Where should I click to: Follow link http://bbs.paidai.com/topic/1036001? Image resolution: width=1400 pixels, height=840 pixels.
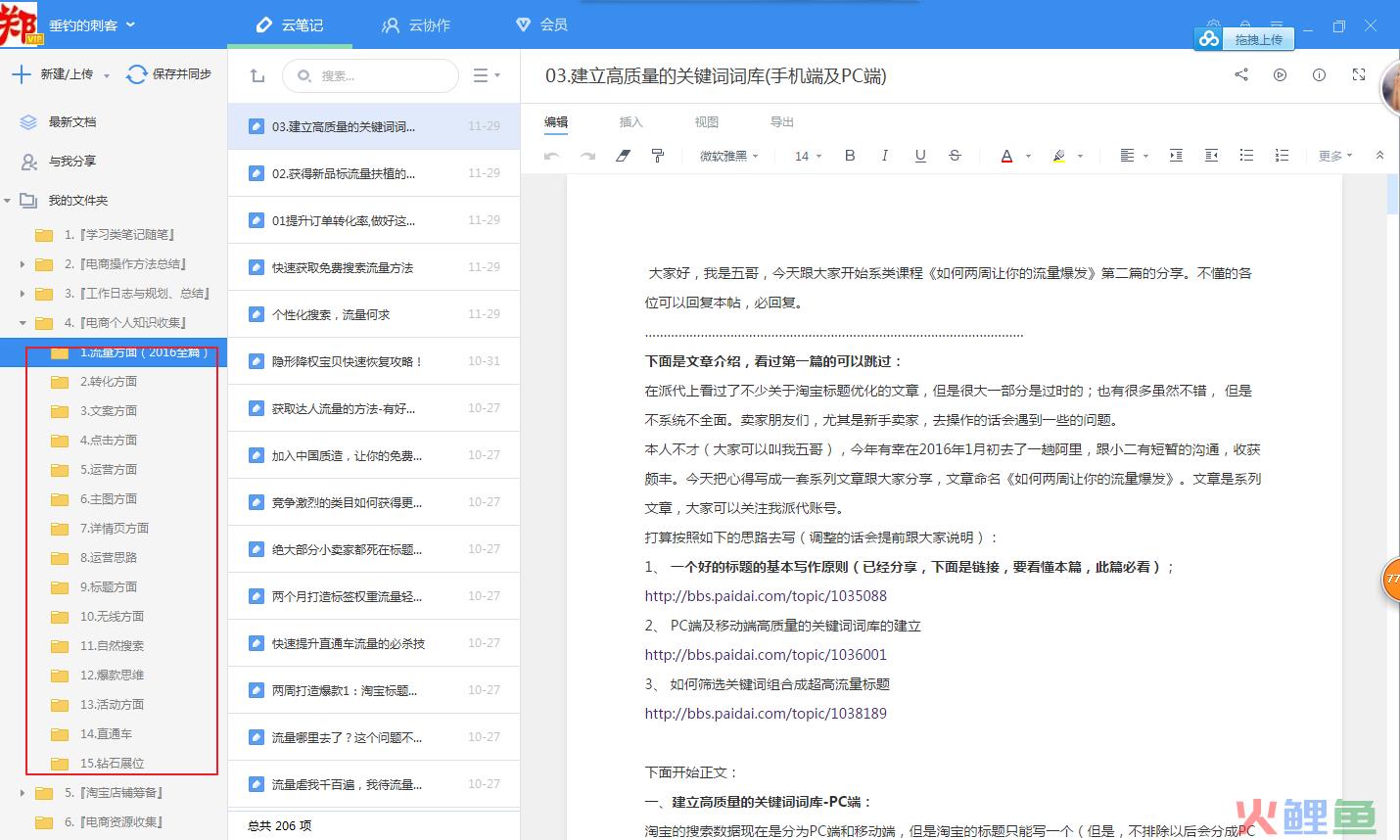(x=766, y=655)
